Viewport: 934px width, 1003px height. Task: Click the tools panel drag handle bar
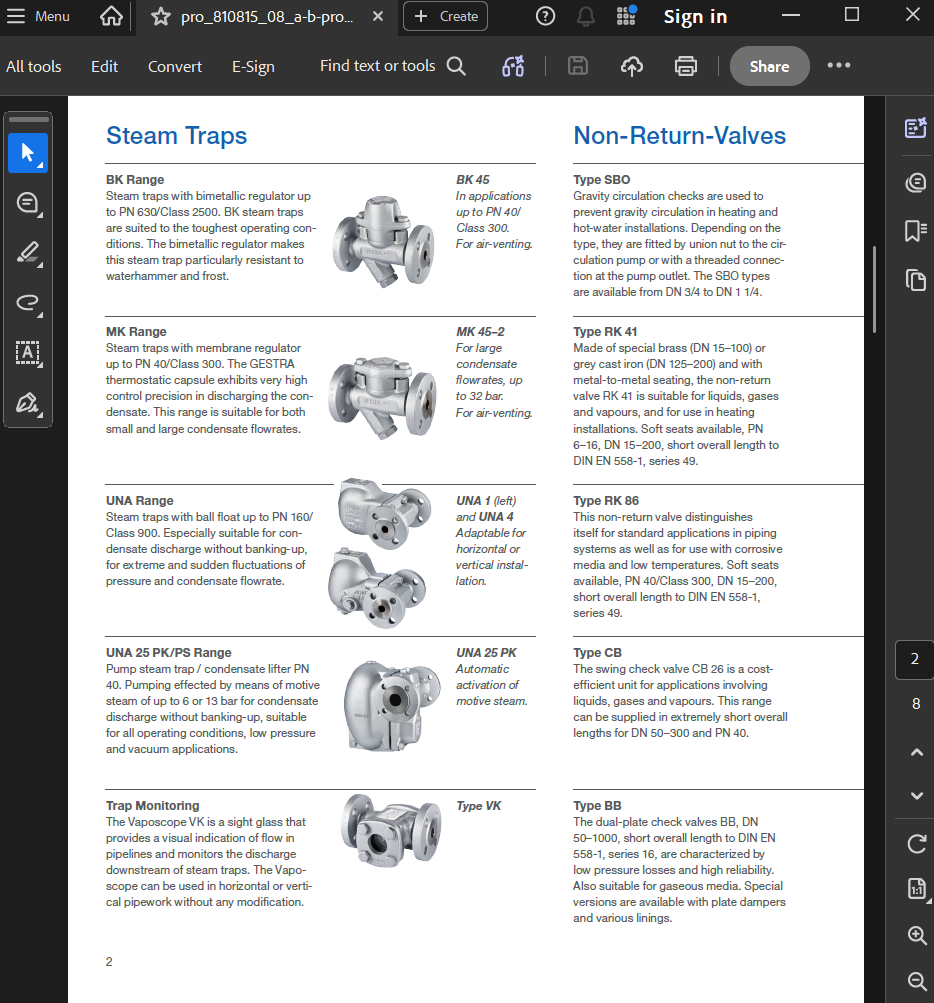29,120
